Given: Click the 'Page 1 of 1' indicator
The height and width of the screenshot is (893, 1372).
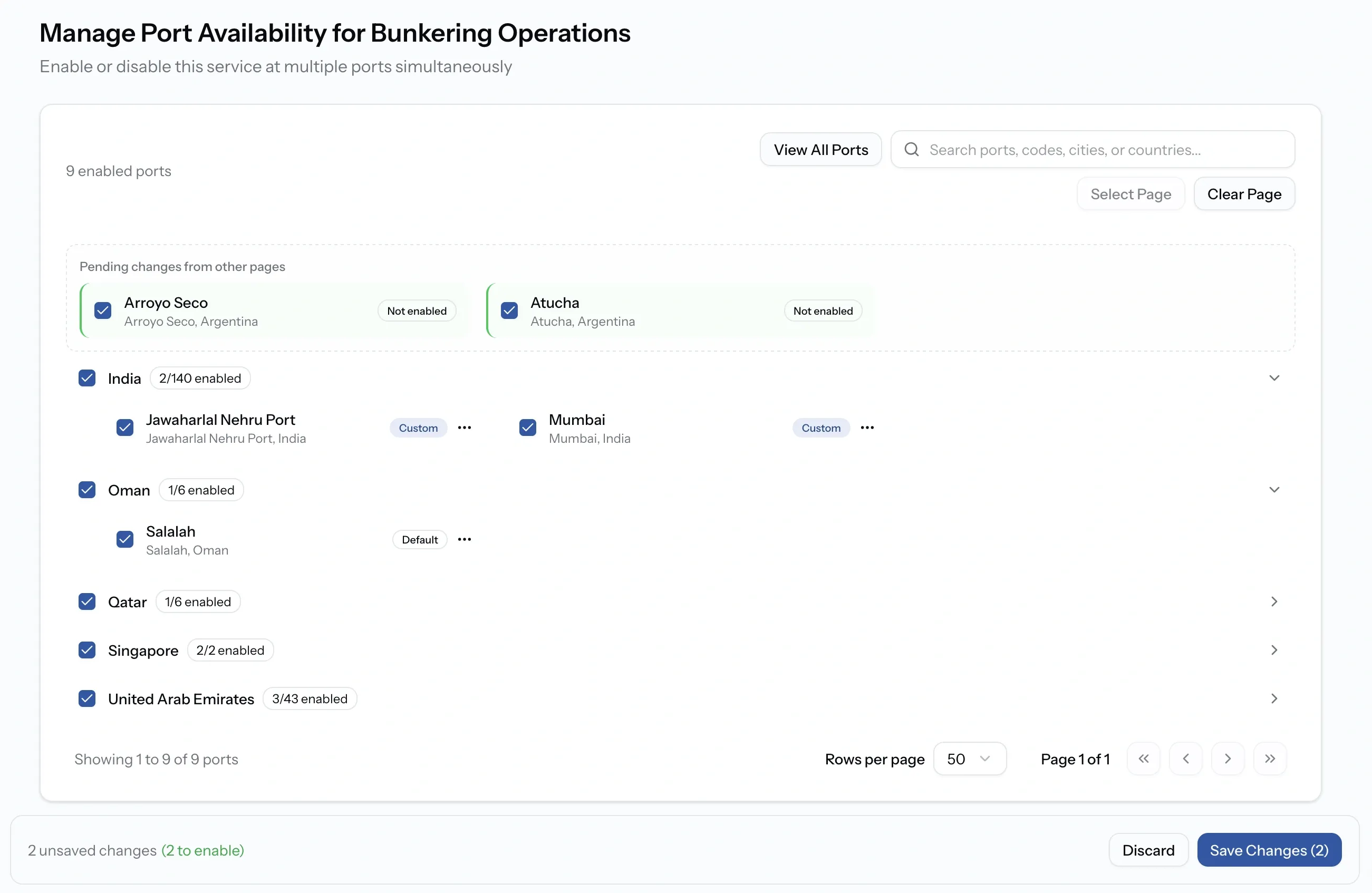Looking at the screenshot, I should pos(1075,759).
